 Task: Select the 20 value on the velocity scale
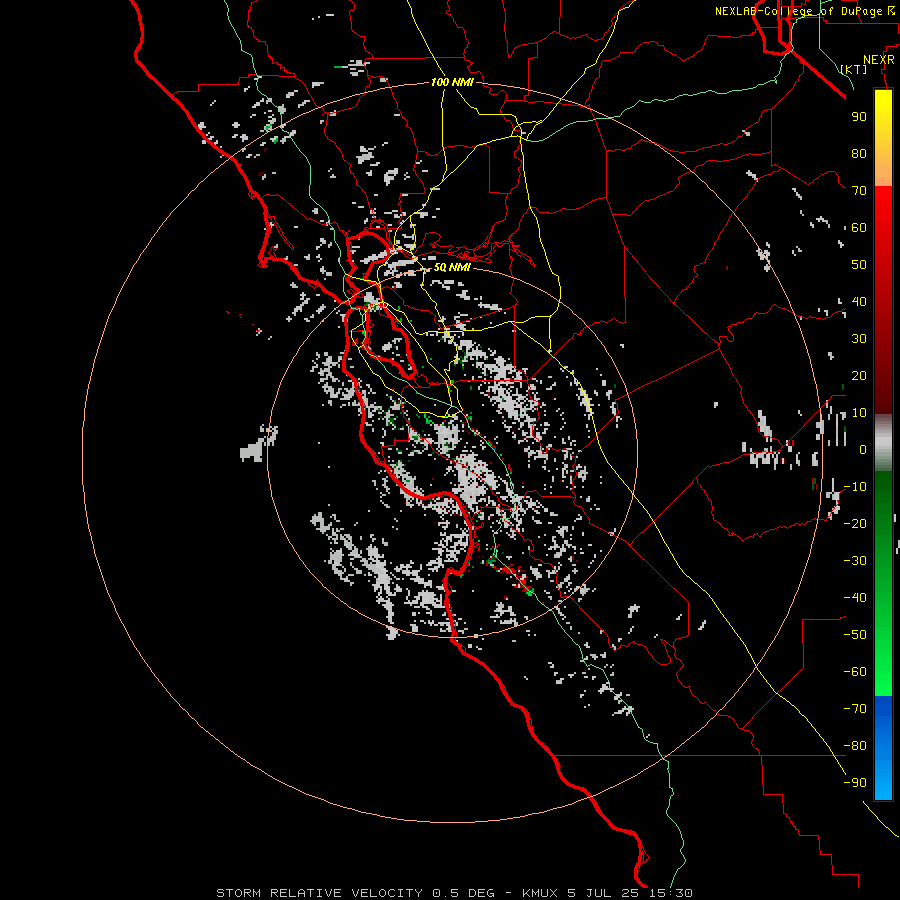(x=859, y=375)
